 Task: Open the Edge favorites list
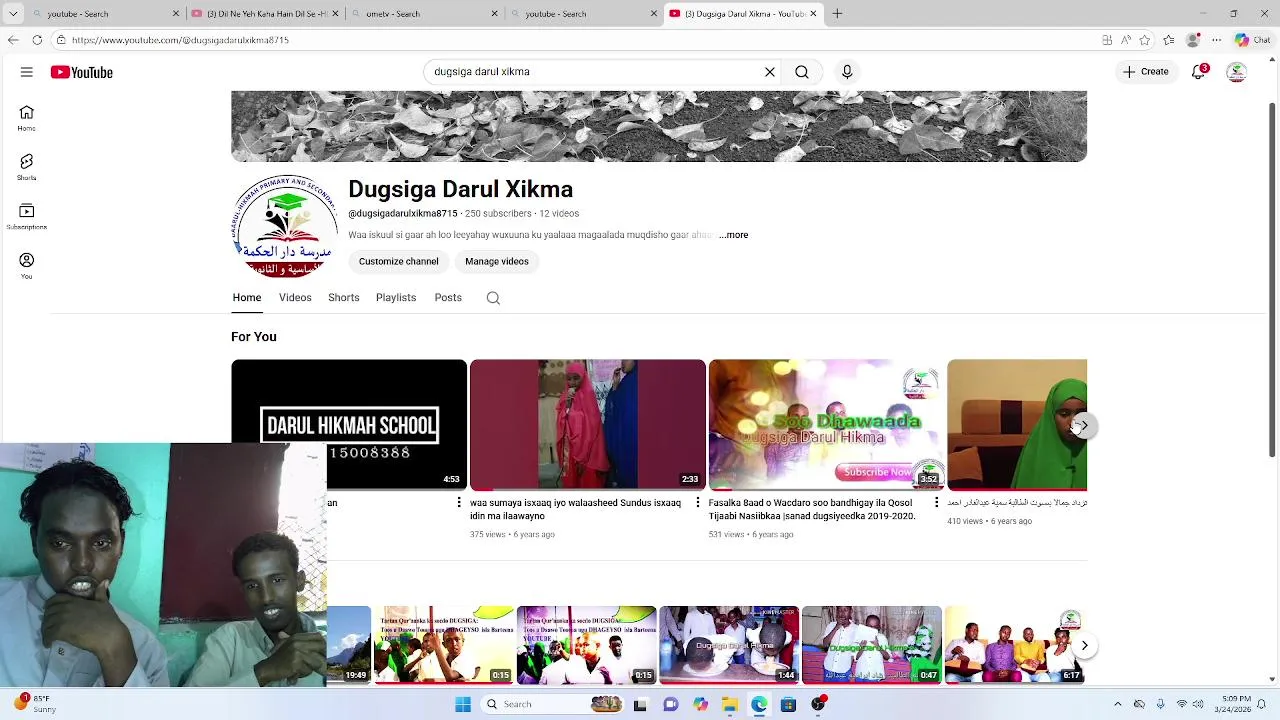coord(1169,40)
